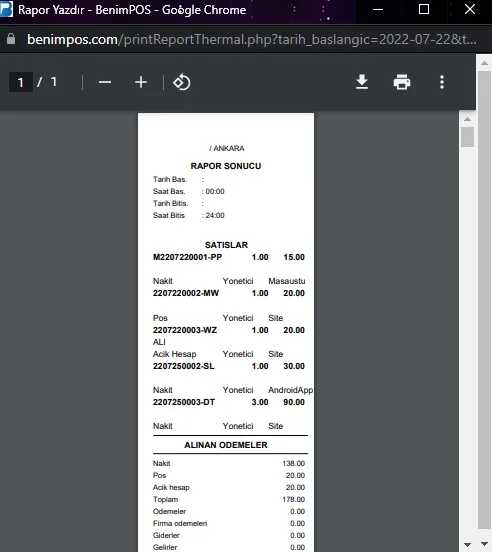Download the report PDF
This screenshot has width=492, height=552.
pyautogui.click(x=362, y=82)
